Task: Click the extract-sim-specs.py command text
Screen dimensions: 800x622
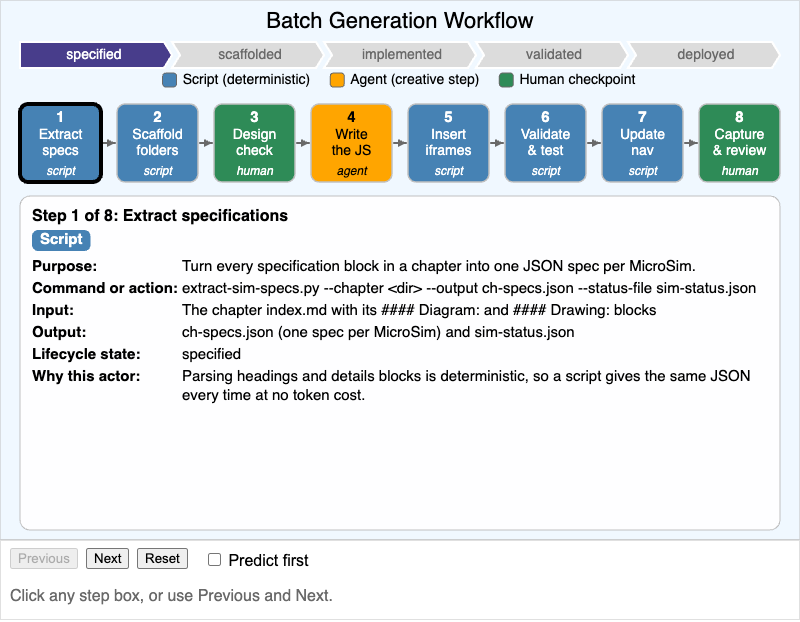Action: pyautogui.click(x=469, y=288)
